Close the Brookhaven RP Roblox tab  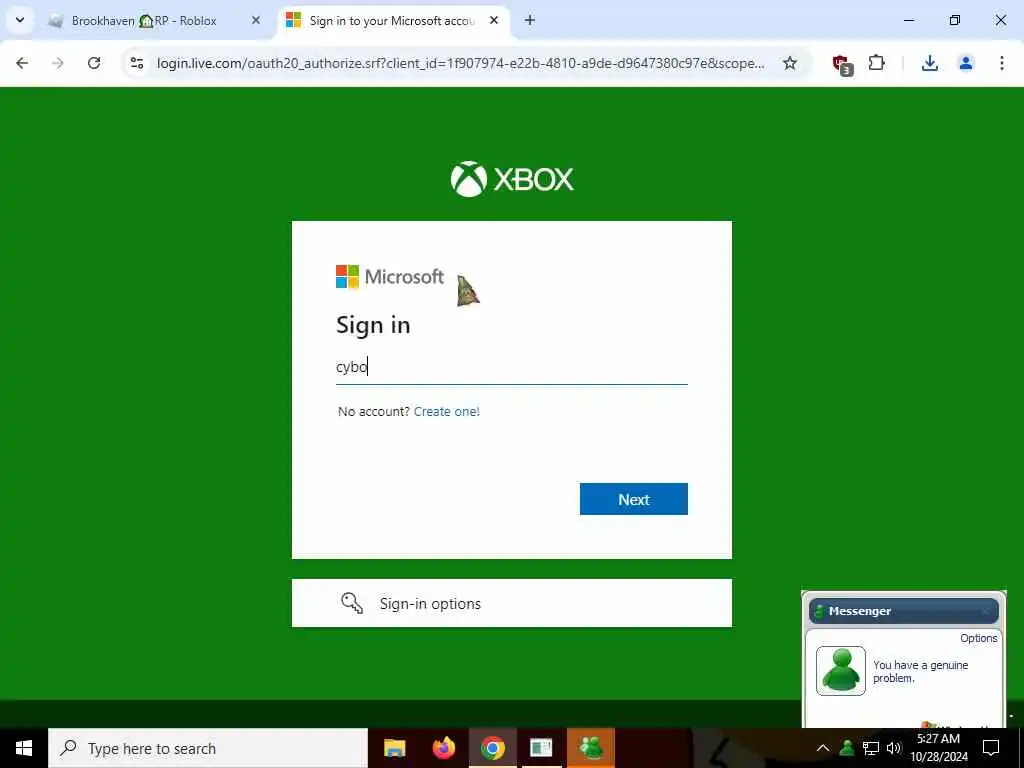(256, 20)
